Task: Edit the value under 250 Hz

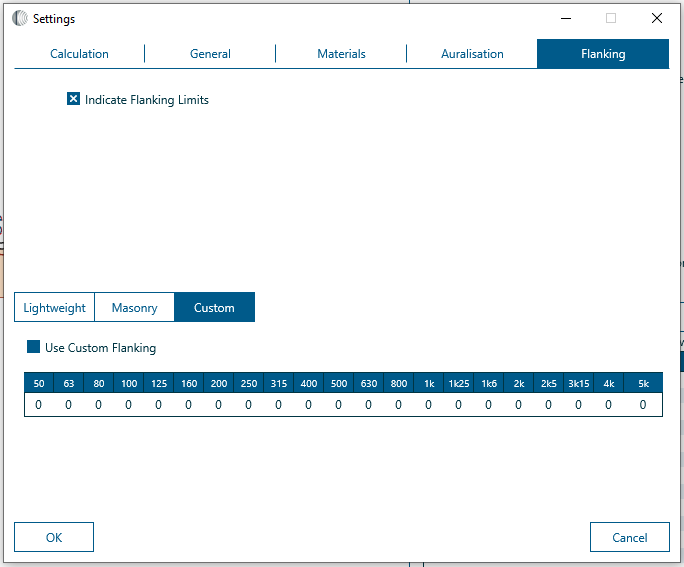Action: [x=249, y=405]
